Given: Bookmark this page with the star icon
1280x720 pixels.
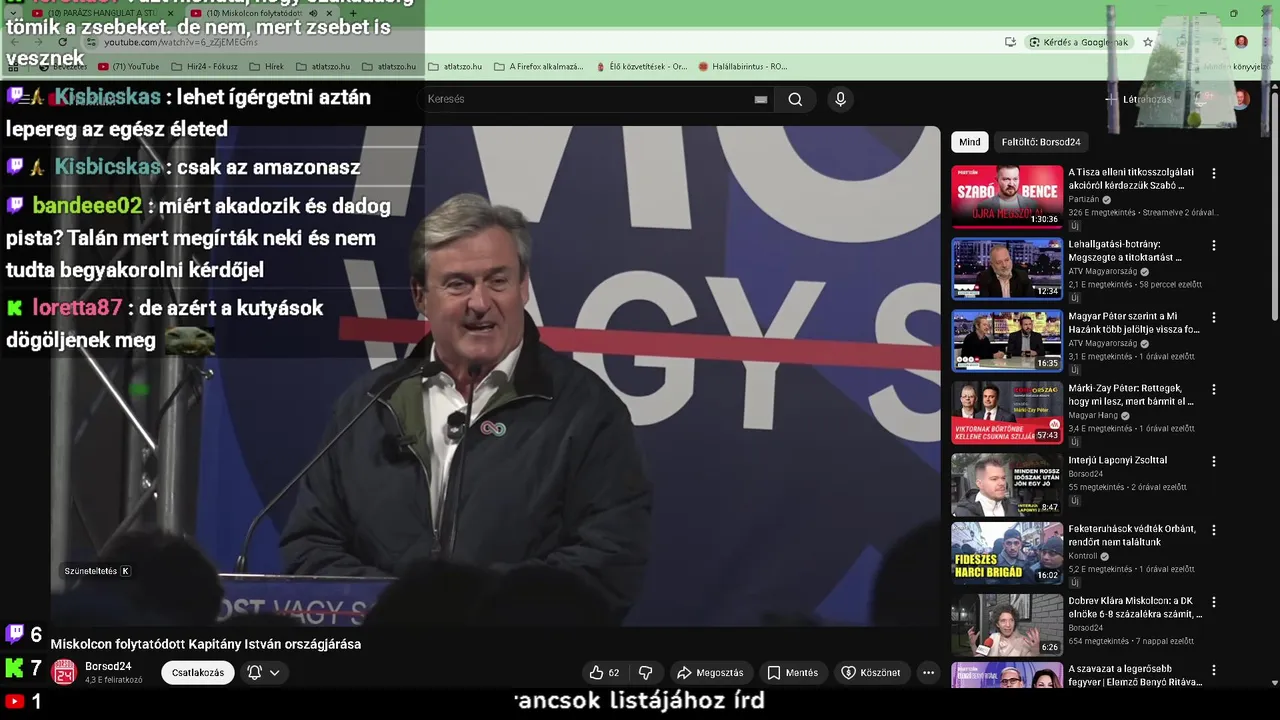Looking at the screenshot, I should point(1148,42).
